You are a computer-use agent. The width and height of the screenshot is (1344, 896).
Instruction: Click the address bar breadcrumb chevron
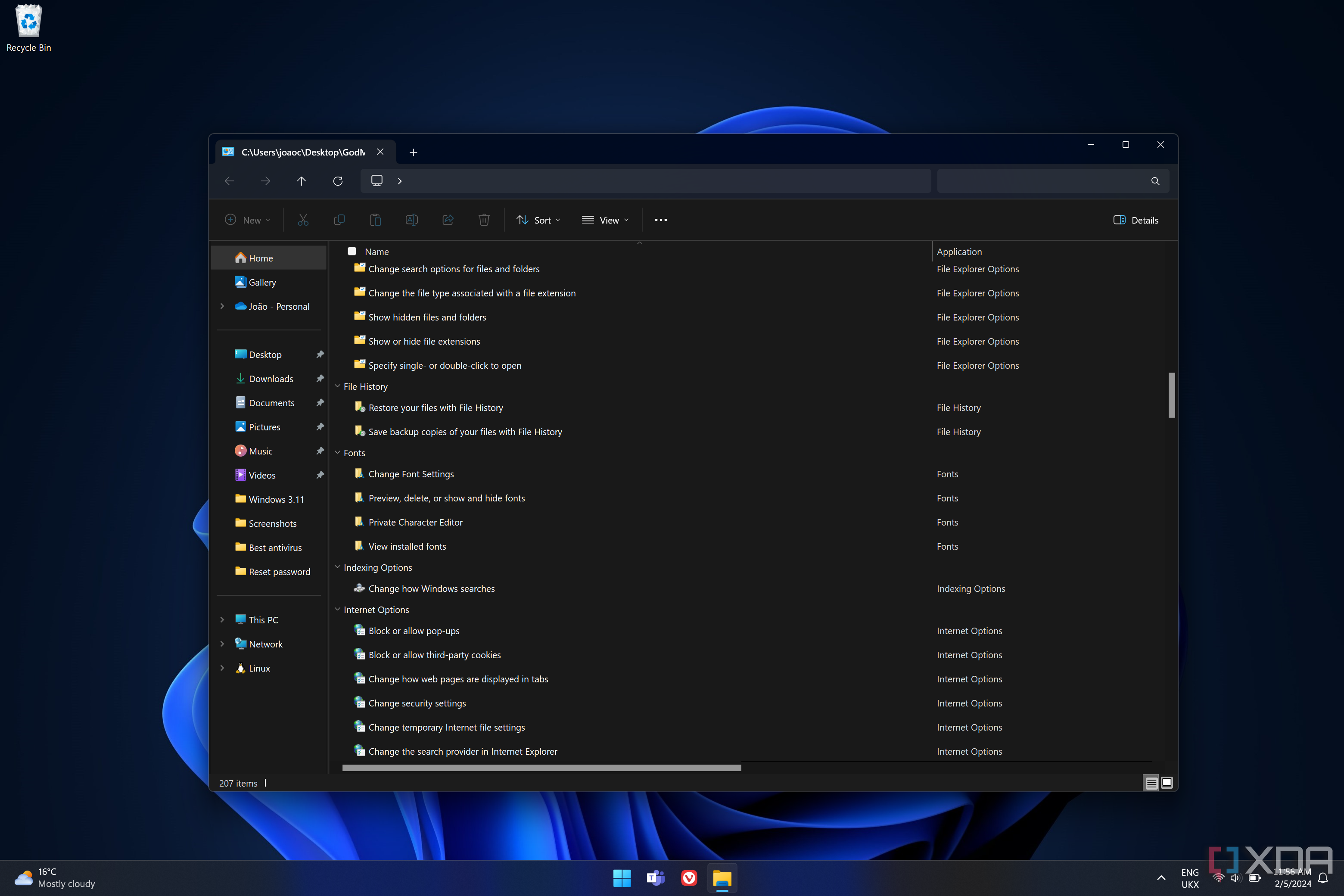[x=399, y=181]
